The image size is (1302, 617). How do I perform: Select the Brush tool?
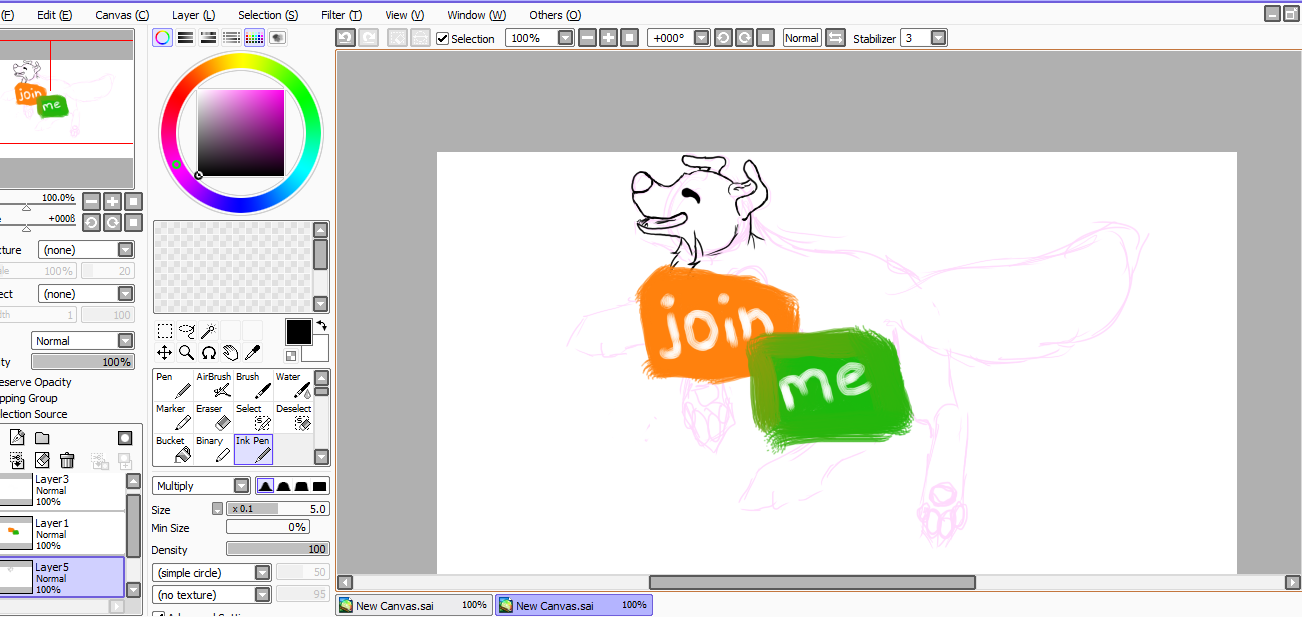(x=253, y=385)
